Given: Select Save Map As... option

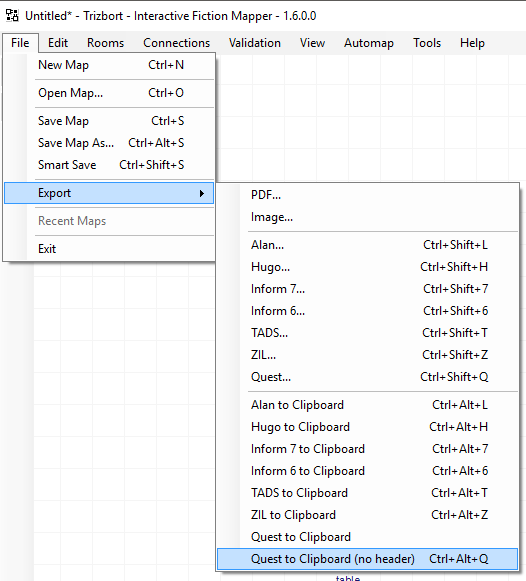Looking at the screenshot, I should (109, 143).
